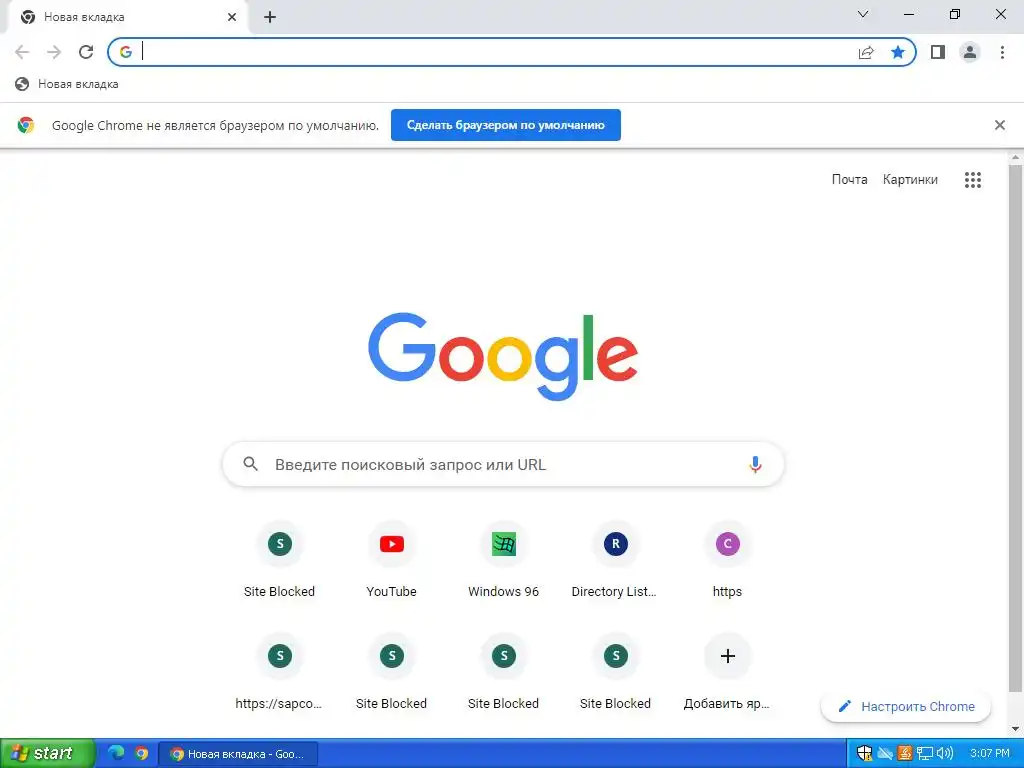Viewport: 1024px width, 768px height.
Task: Open the Google apps grid
Action: (x=972, y=180)
